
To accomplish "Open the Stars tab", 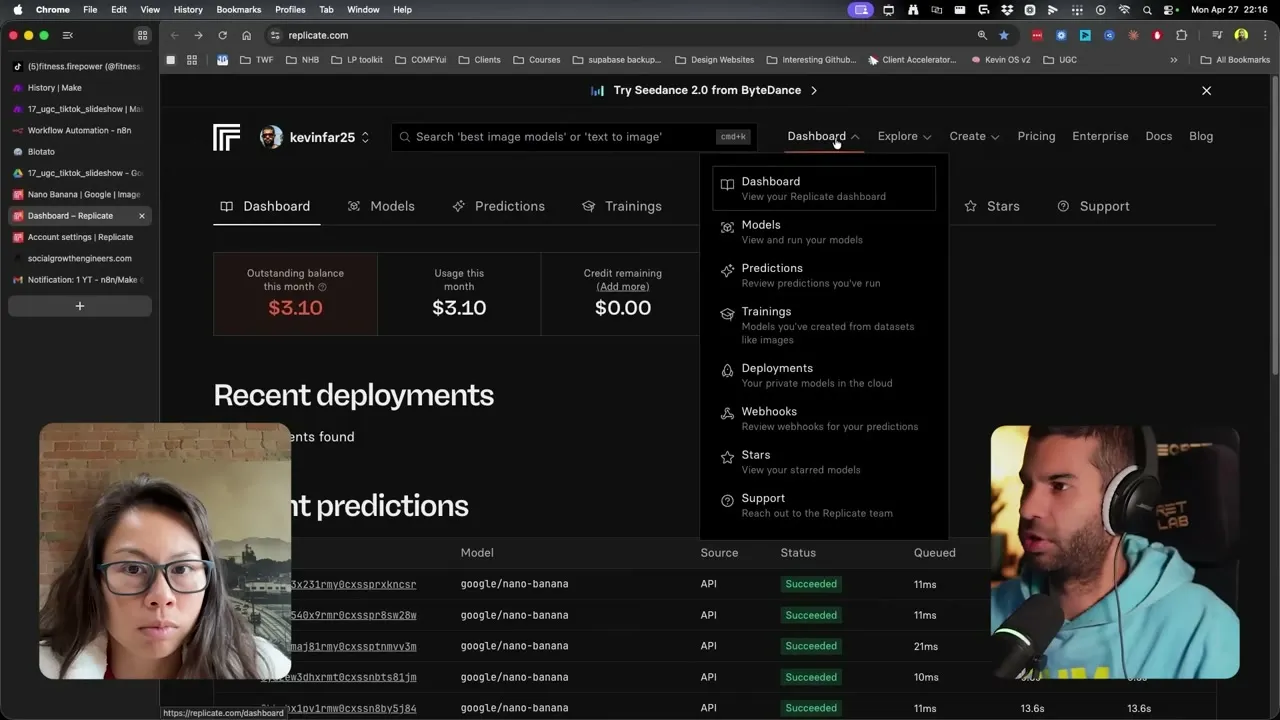I will [992, 206].
